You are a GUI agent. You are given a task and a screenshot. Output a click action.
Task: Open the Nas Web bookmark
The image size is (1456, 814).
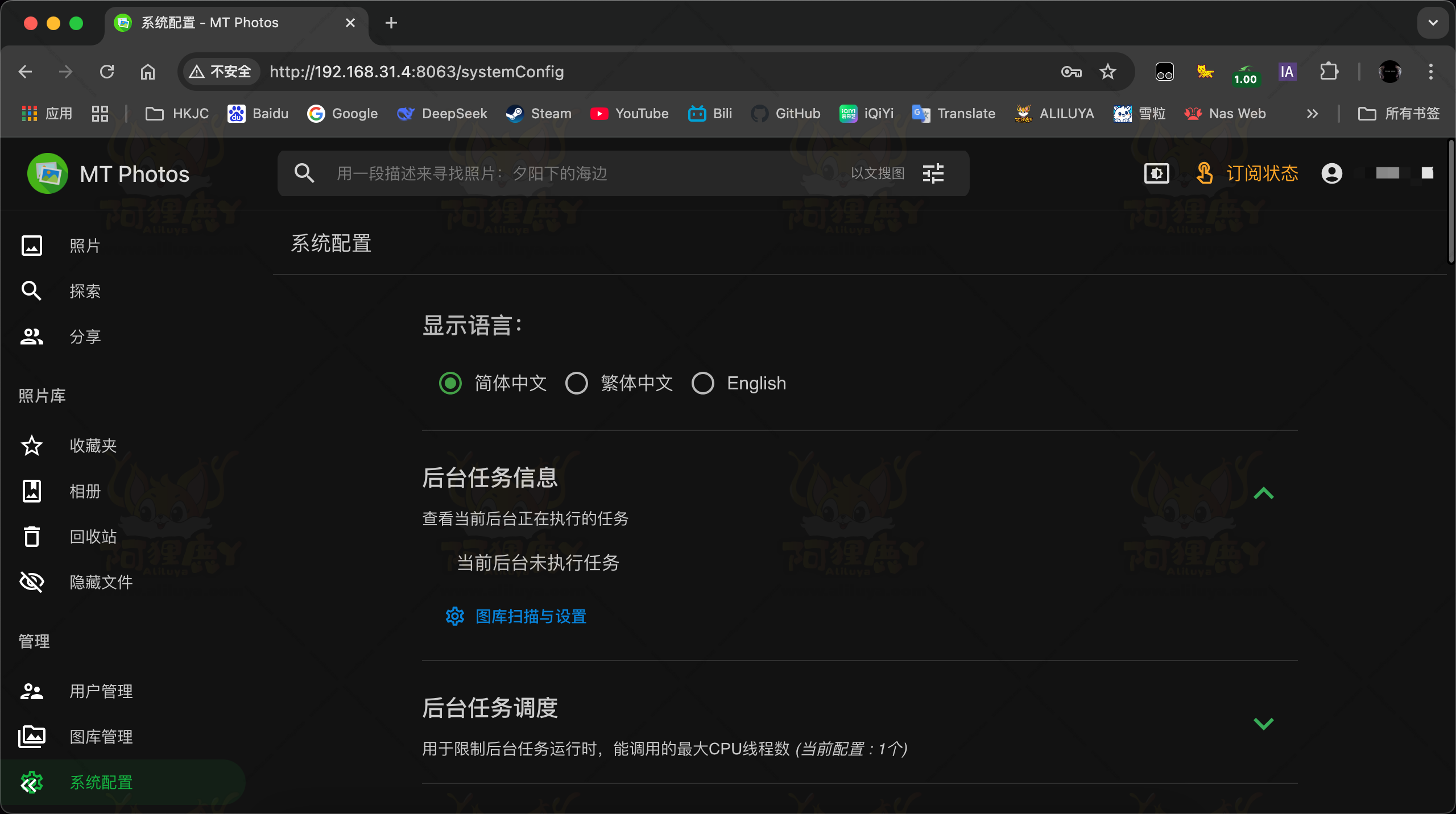1225,114
